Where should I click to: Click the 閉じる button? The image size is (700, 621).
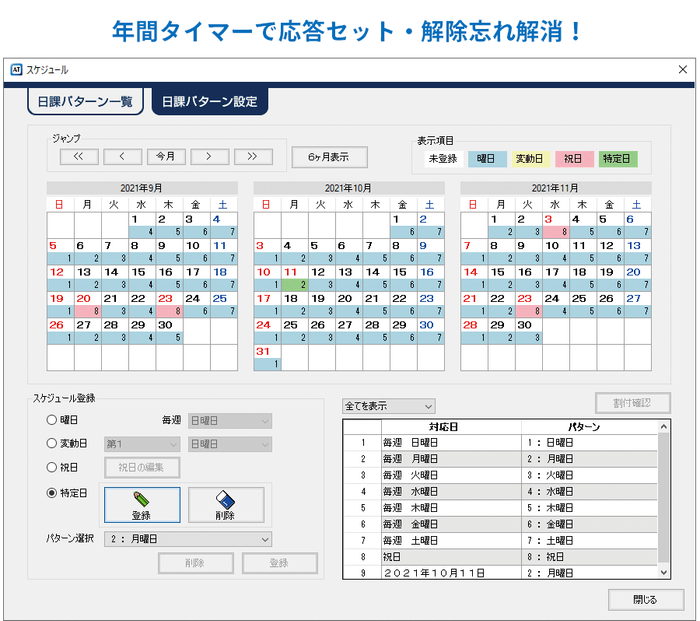point(645,599)
